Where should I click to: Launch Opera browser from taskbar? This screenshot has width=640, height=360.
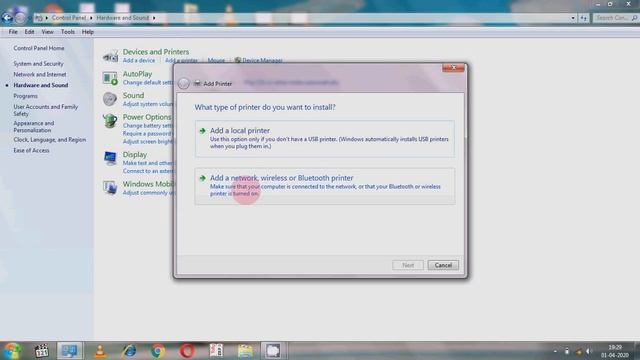[187, 351]
